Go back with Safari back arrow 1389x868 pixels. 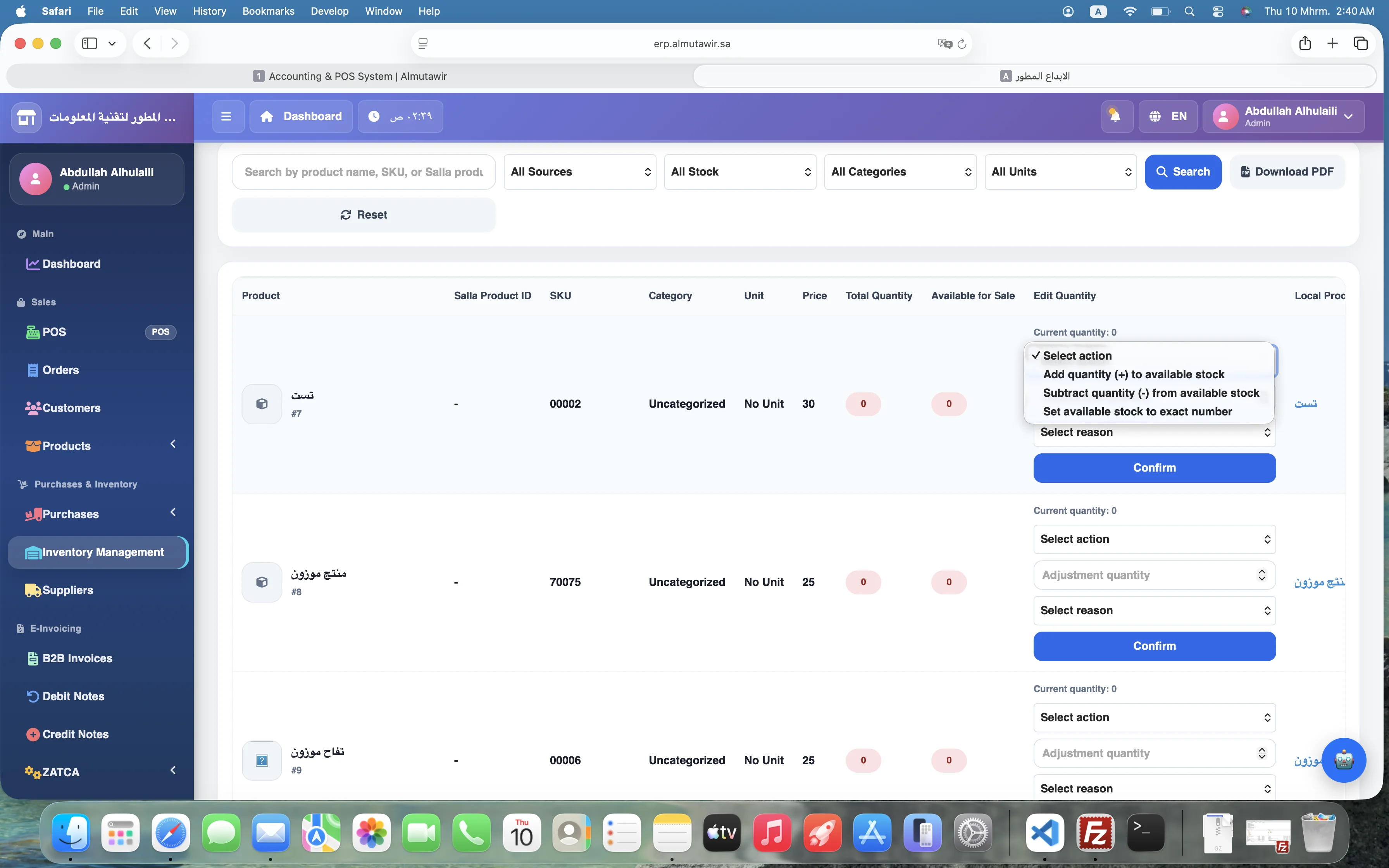click(x=148, y=44)
